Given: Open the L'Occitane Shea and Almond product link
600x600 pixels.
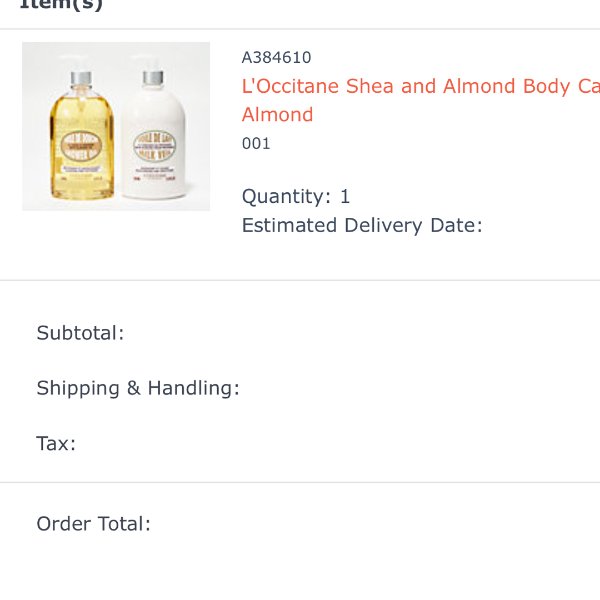Looking at the screenshot, I should (421, 86).
